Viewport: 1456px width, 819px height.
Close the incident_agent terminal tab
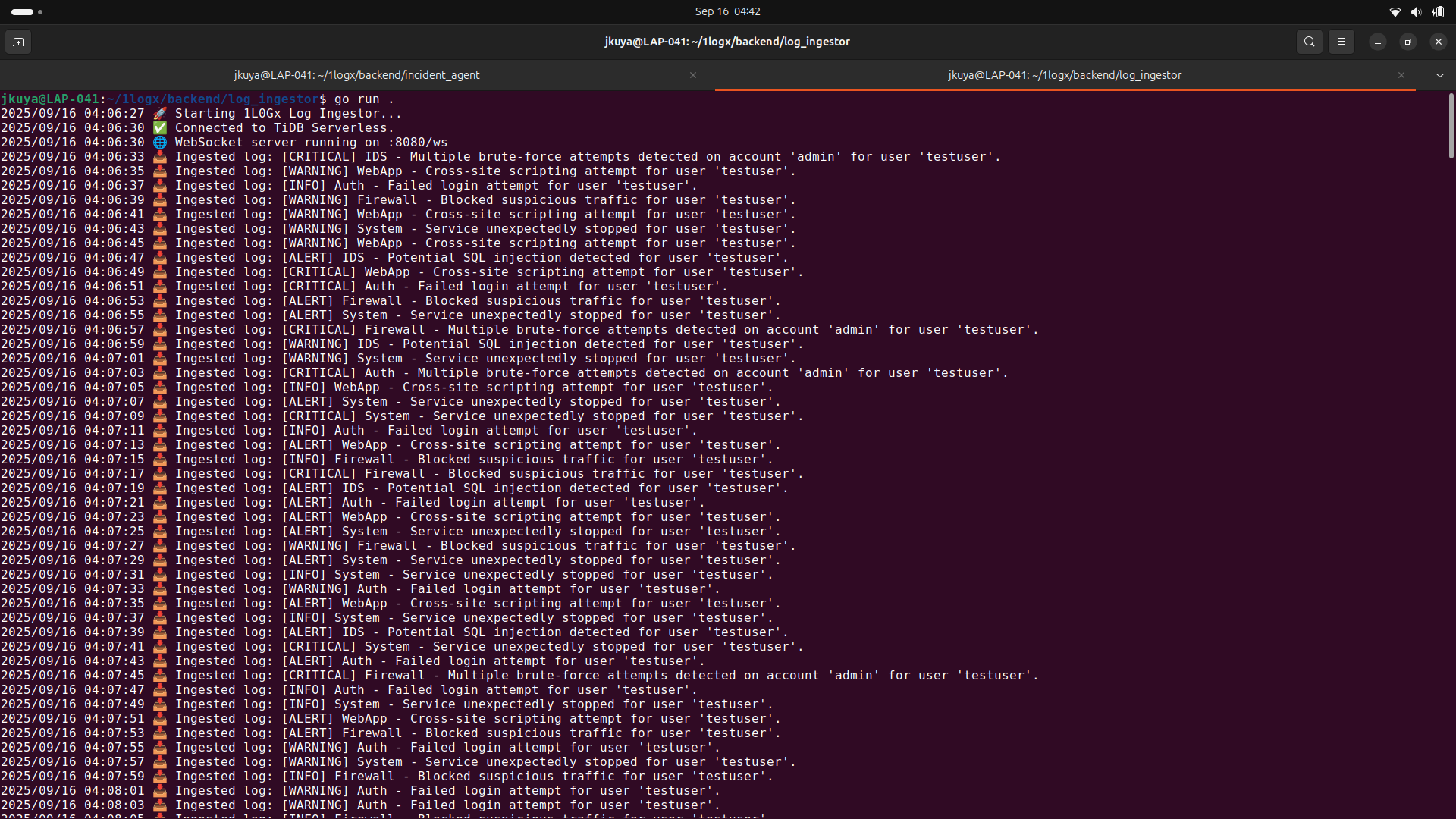point(692,75)
